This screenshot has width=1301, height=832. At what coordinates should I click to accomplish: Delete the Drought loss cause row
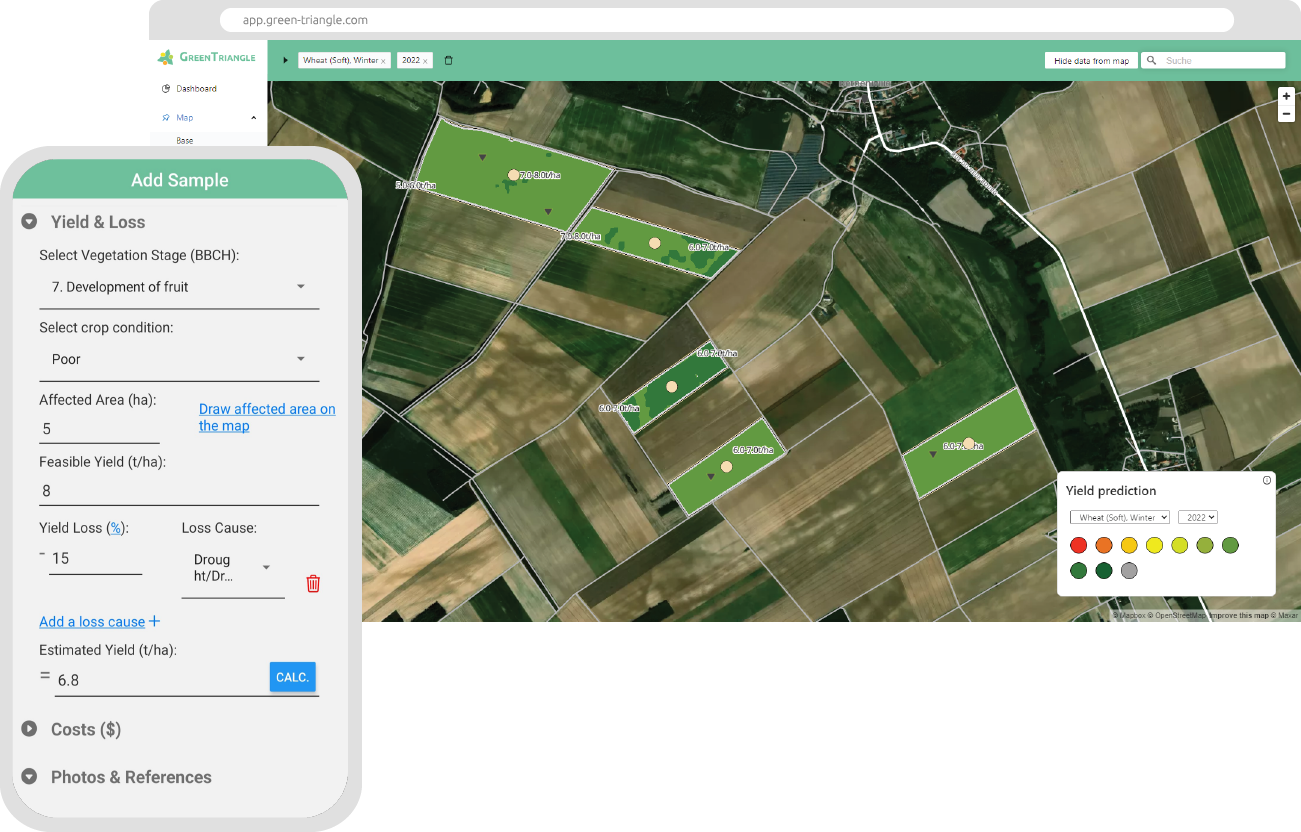pos(313,584)
